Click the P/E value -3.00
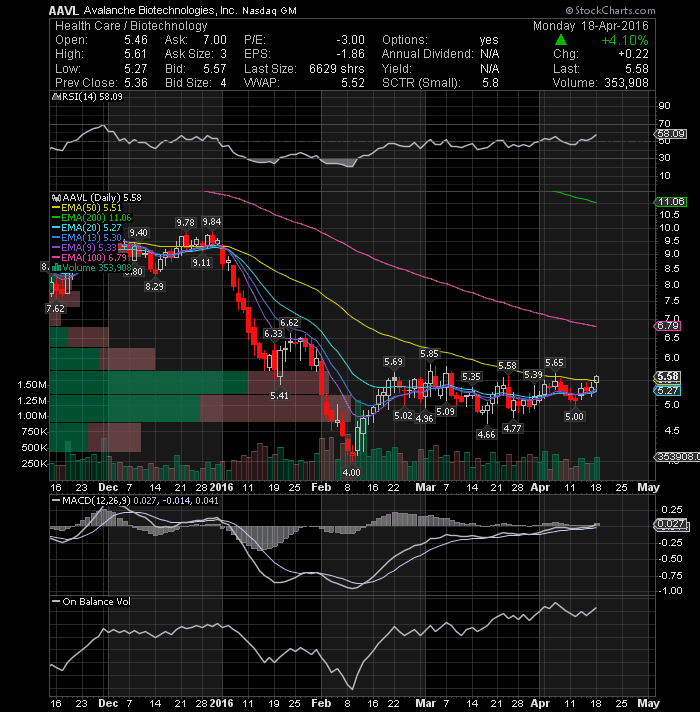Image resolution: width=700 pixels, height=712 pixels. 350,40
